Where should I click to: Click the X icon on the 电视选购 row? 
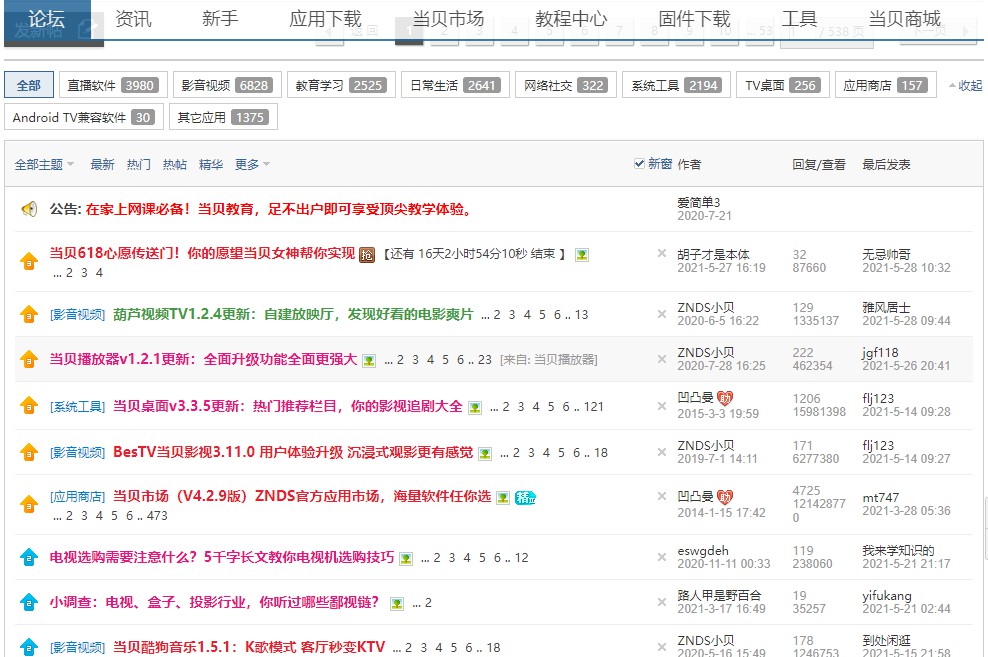coord(662,557)
